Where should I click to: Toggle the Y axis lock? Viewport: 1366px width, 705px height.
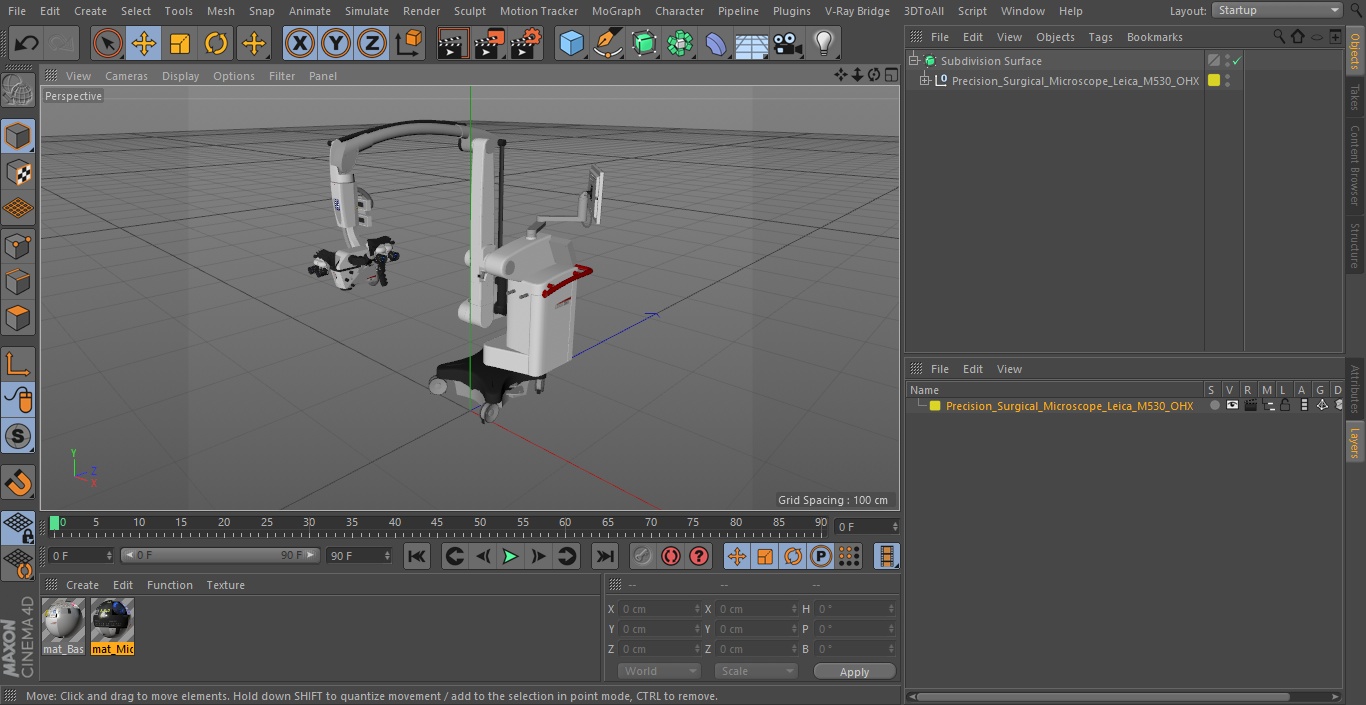tap(335, 43)
